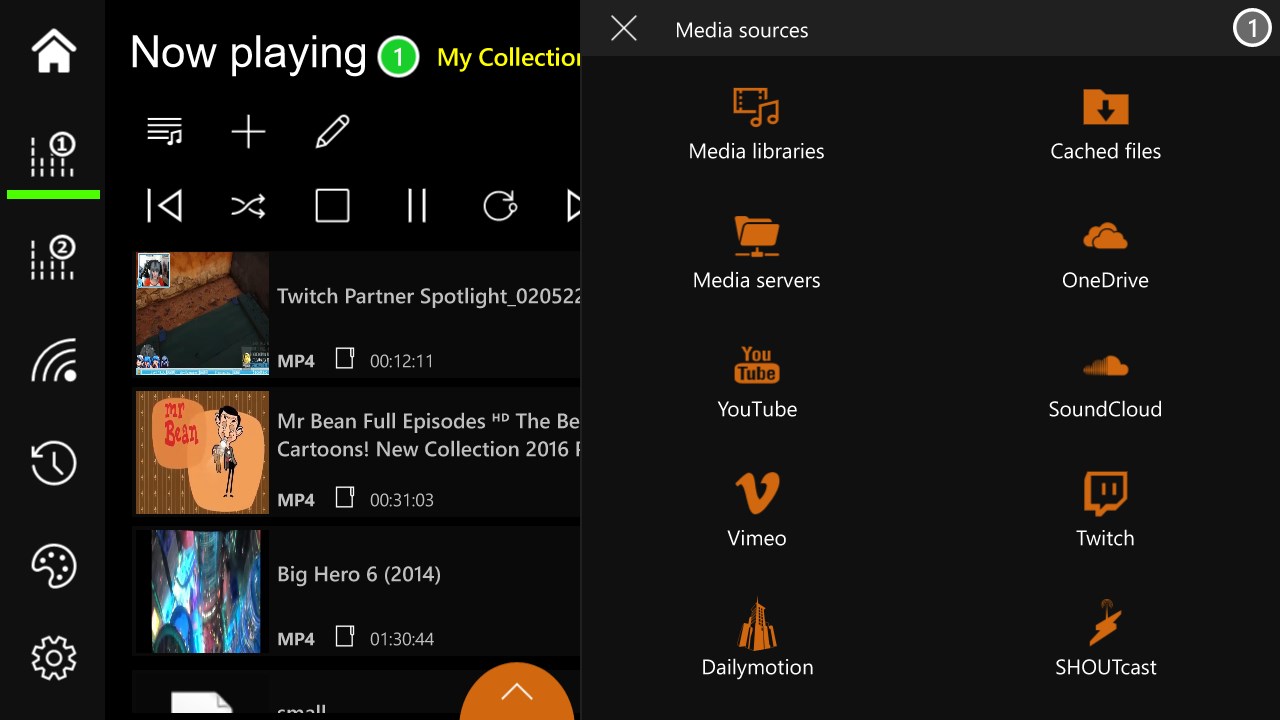Open Cached files source

pos(1105,125)
